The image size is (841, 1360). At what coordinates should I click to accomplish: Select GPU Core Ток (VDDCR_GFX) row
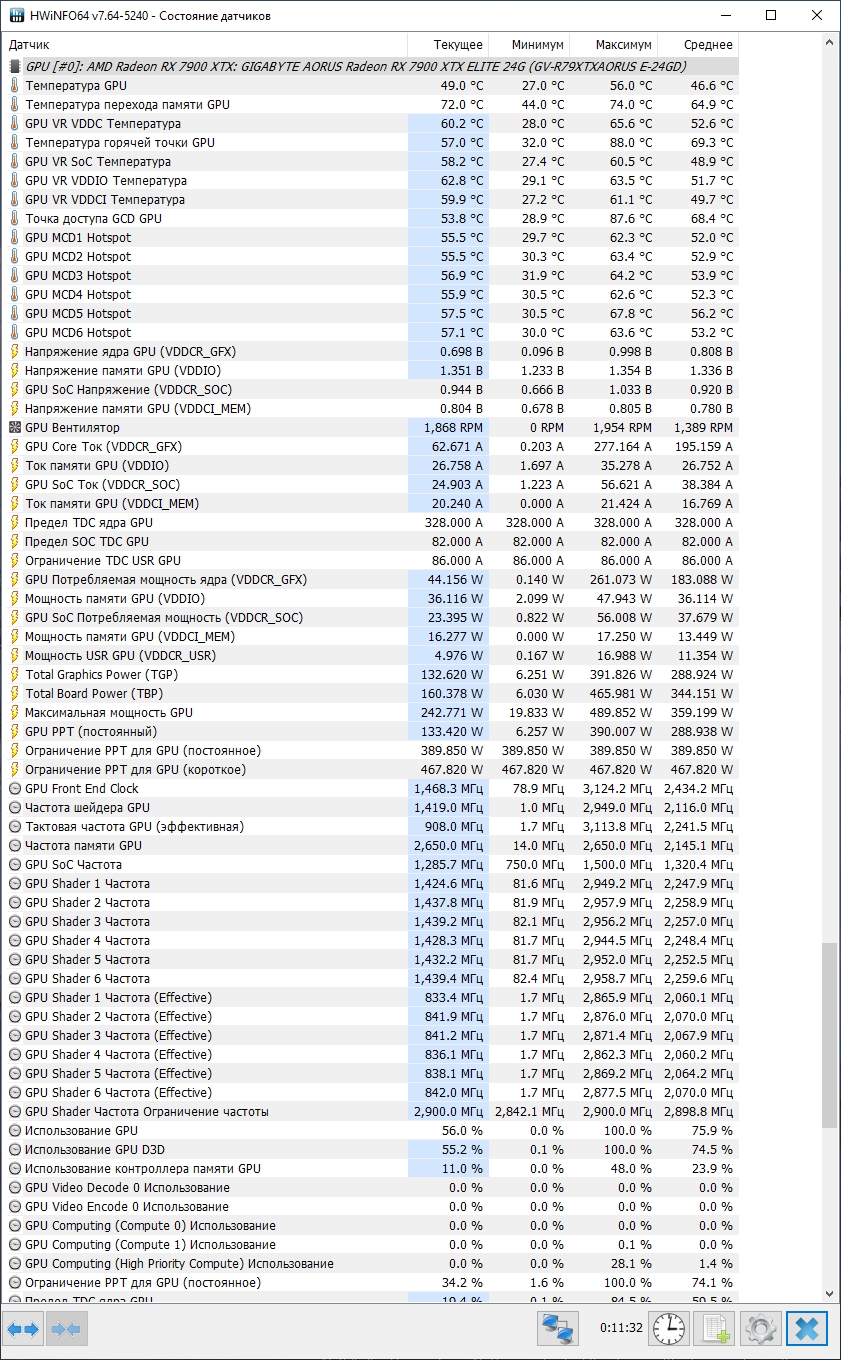tap(370, 447)
